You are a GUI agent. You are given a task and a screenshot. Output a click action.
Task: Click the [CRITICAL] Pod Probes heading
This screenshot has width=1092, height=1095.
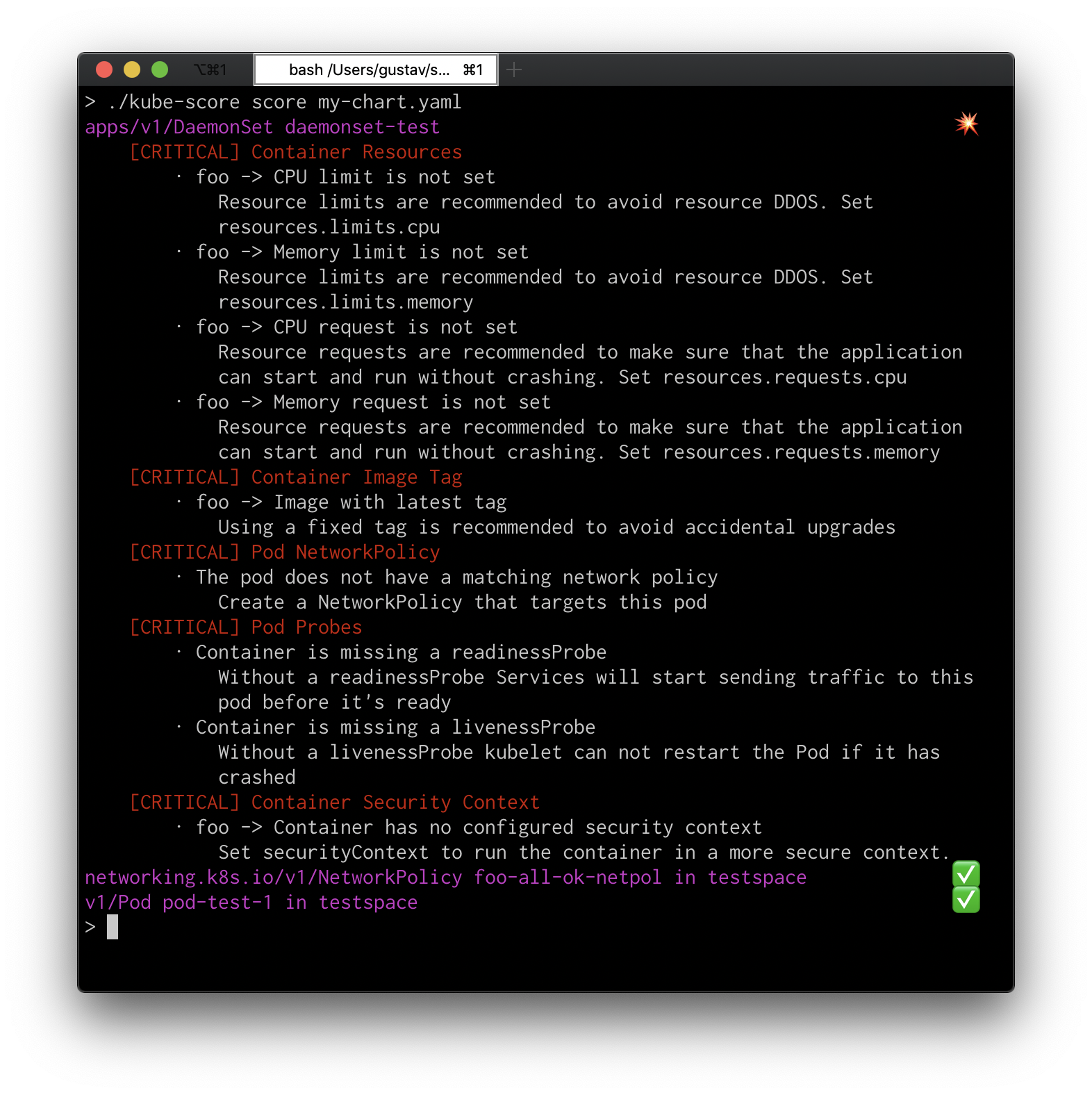click(245, 627)
